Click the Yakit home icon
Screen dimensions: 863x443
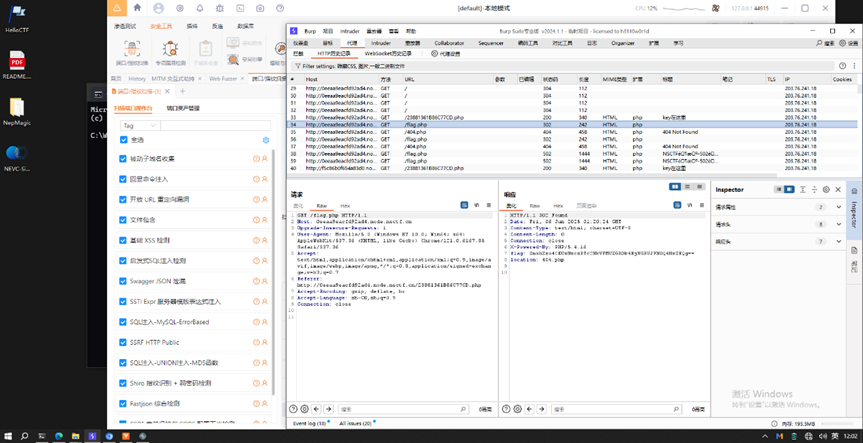137,8
